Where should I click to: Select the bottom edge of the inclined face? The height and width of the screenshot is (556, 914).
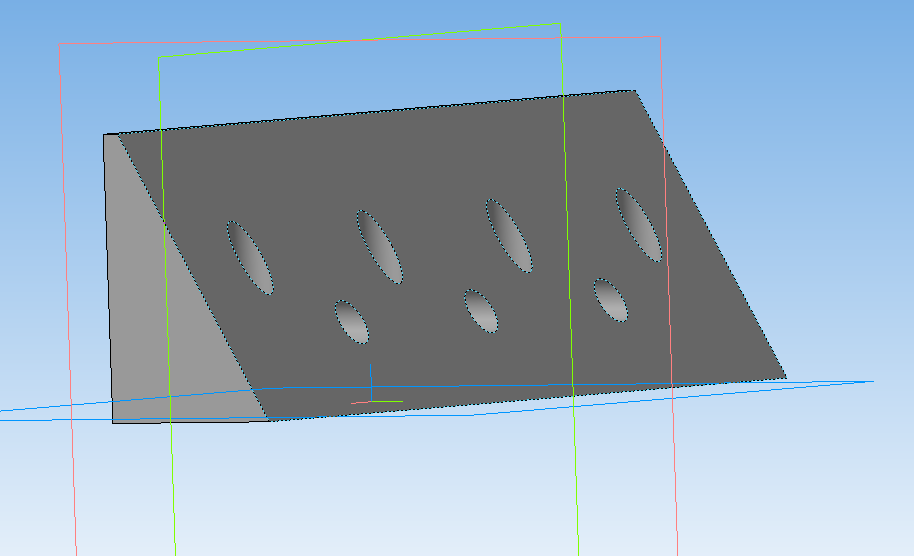(530, 399)
